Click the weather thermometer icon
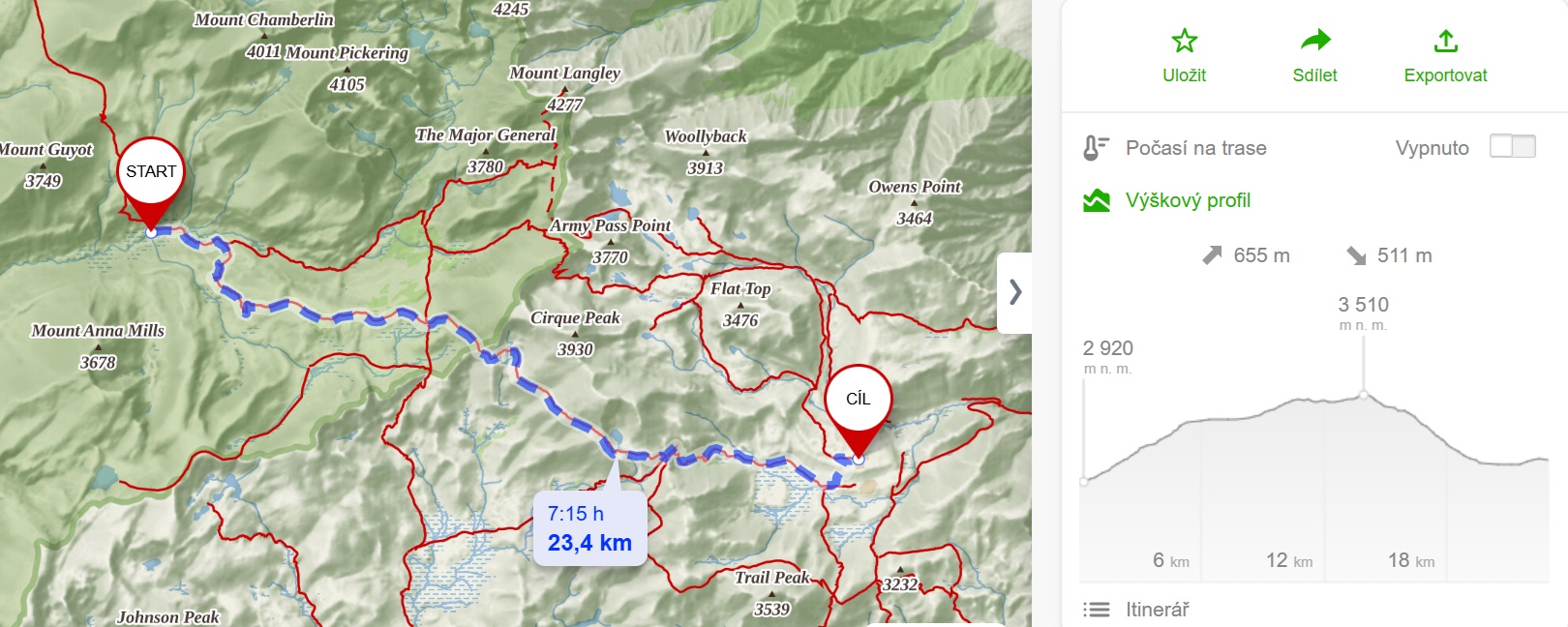Screen dimensions: 1568x627 click(1096, 148)
